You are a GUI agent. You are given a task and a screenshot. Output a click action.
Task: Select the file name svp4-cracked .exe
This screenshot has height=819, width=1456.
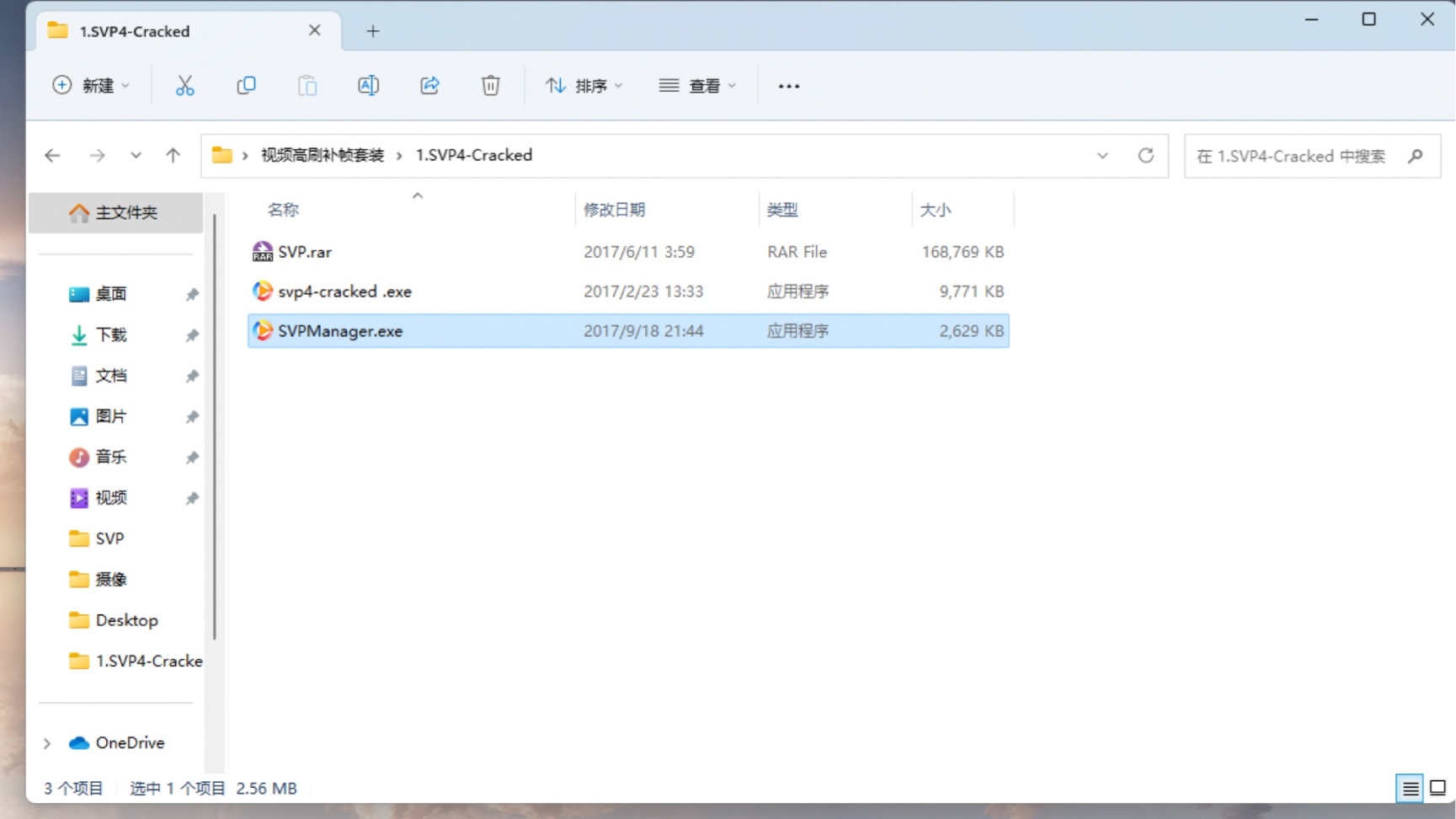[x=345, y=291]
